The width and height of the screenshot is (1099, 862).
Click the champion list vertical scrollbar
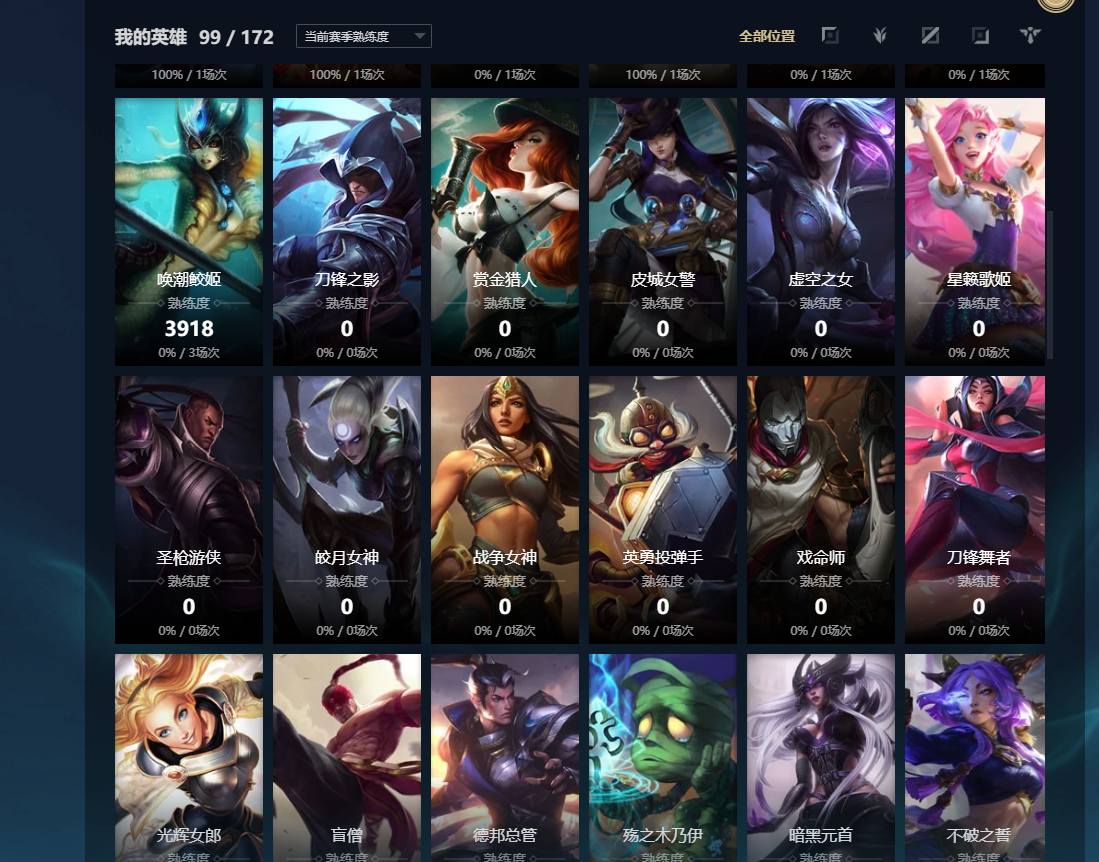[1050, 285]
